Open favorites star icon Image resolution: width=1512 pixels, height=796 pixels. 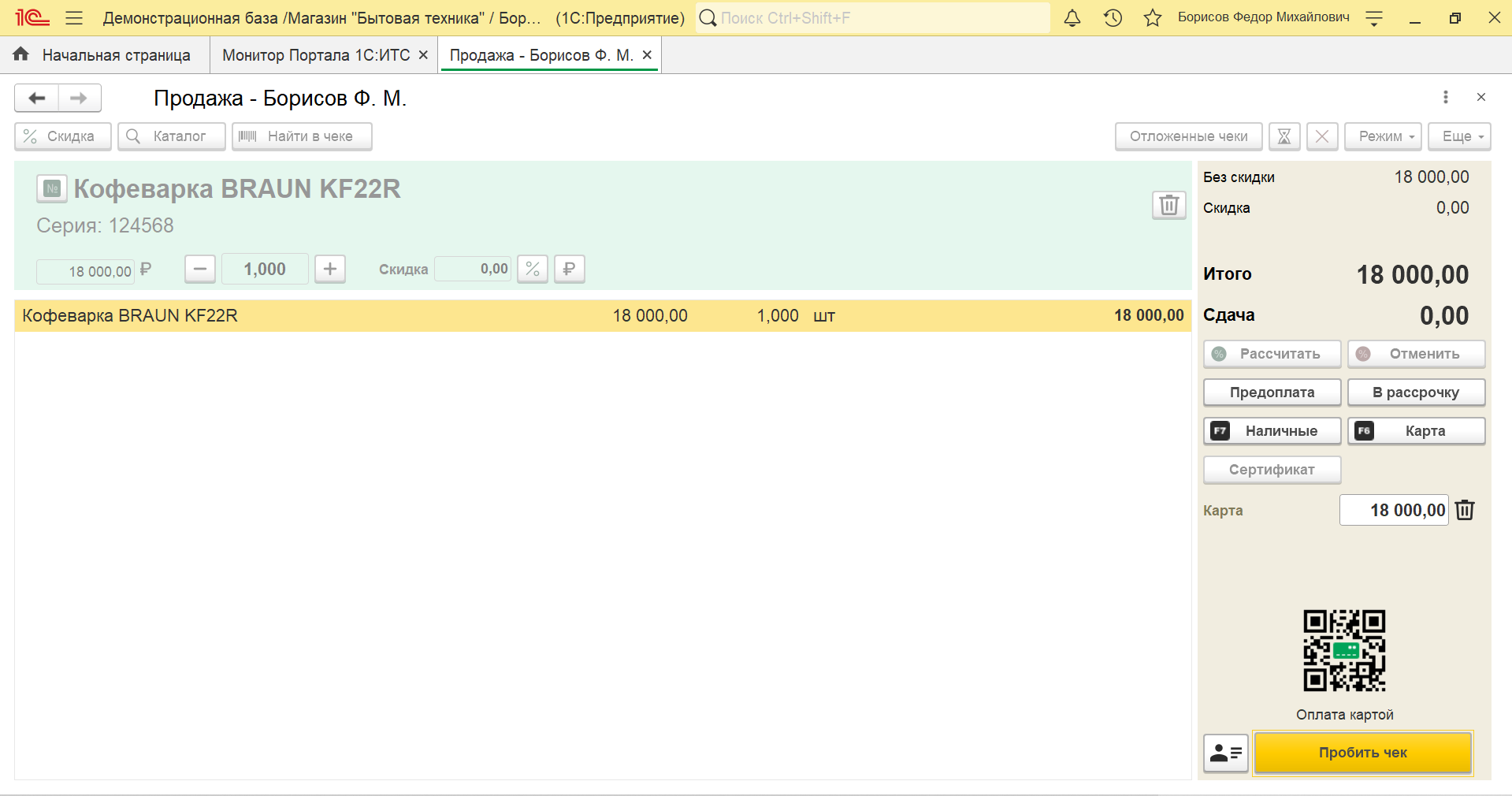(1153, 17)
